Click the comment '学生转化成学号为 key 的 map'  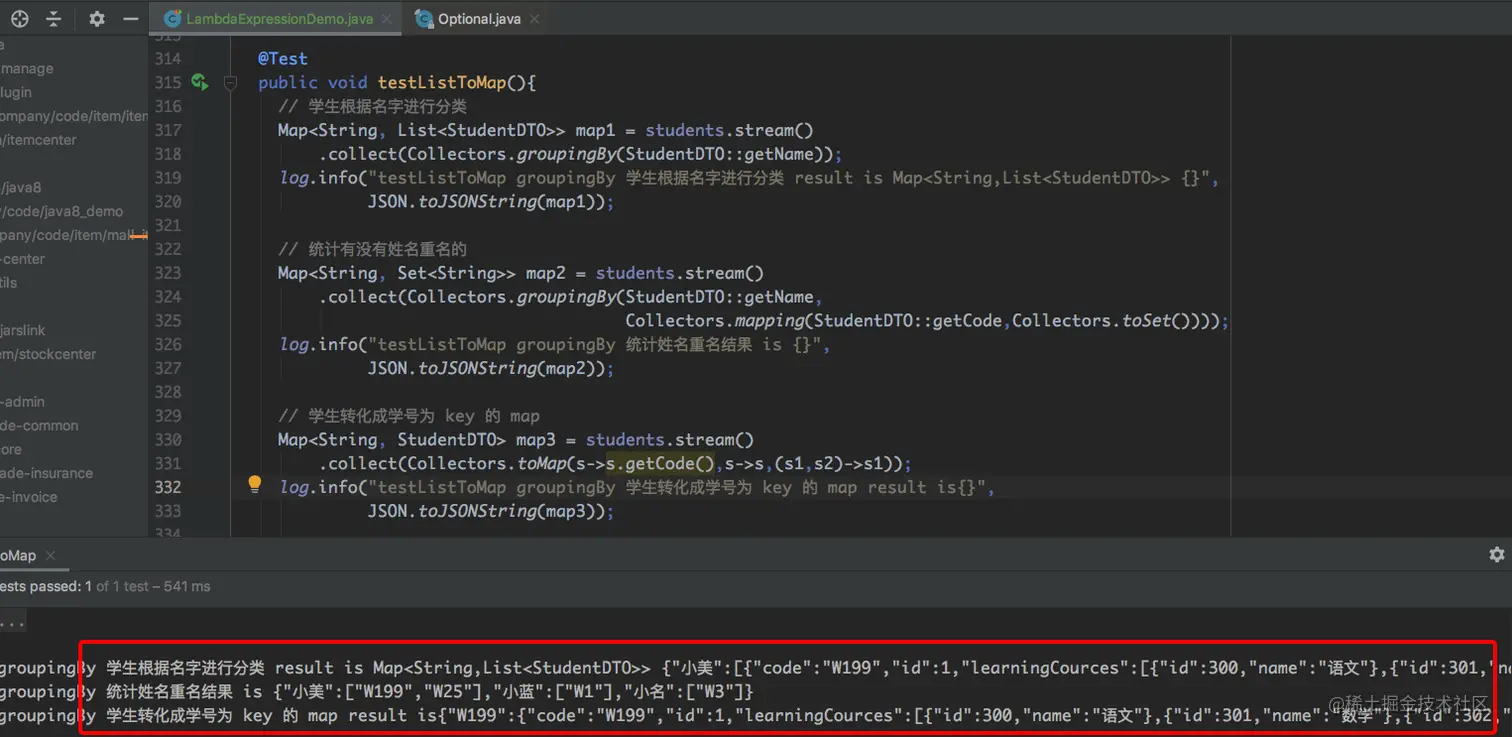[409, 416]
